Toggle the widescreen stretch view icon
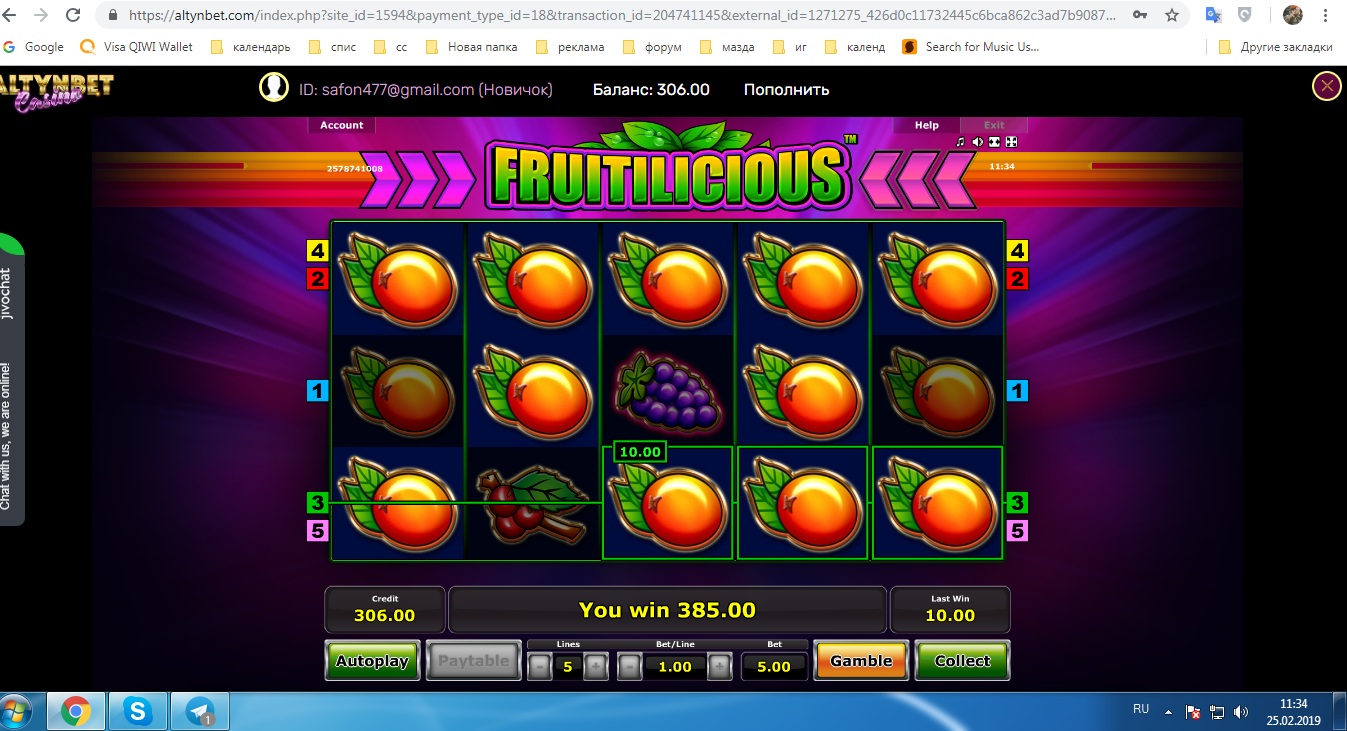Screen dimensions: 1347x731 [994, 142]
